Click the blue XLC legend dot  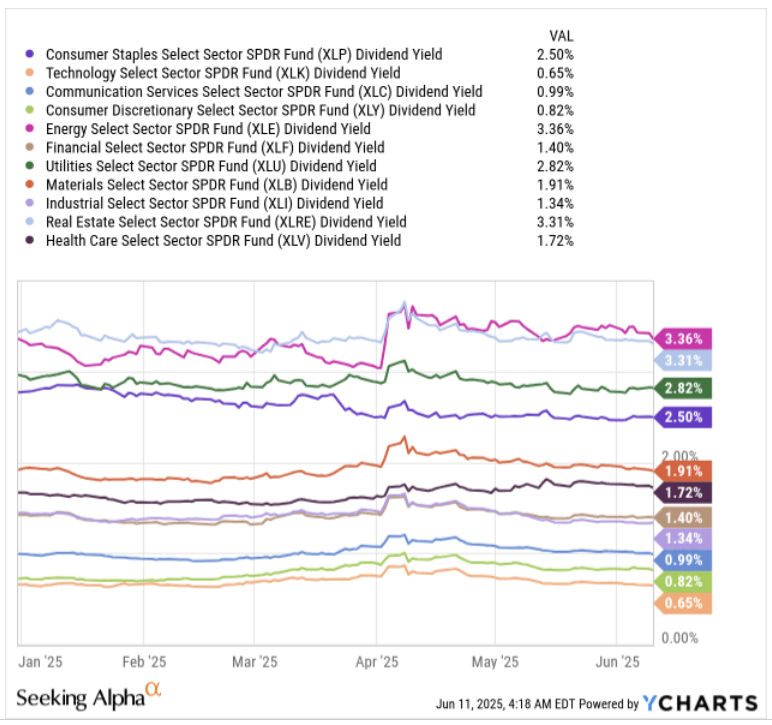pos(30,92)
